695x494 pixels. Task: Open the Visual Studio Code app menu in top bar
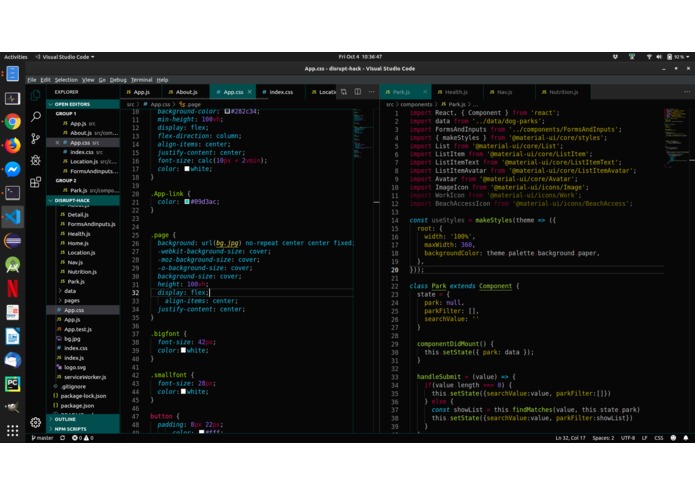coord(65,57)
